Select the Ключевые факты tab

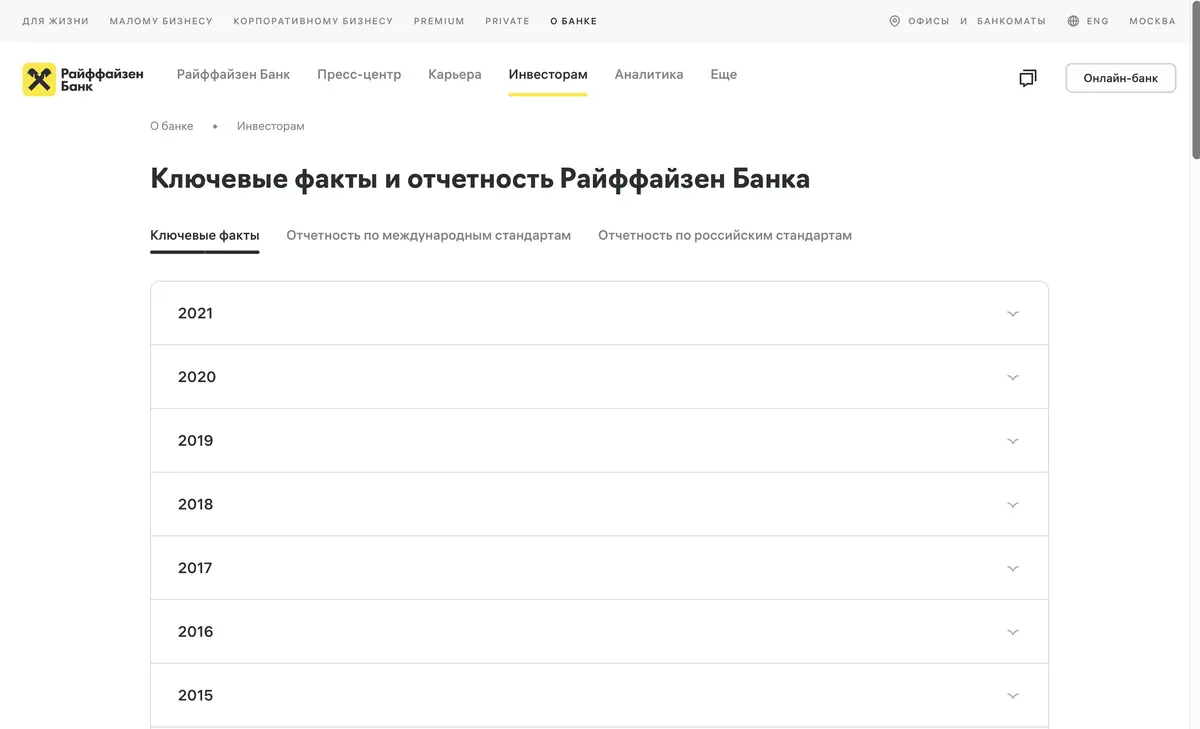pyautogui.click(x=205, y=236)
